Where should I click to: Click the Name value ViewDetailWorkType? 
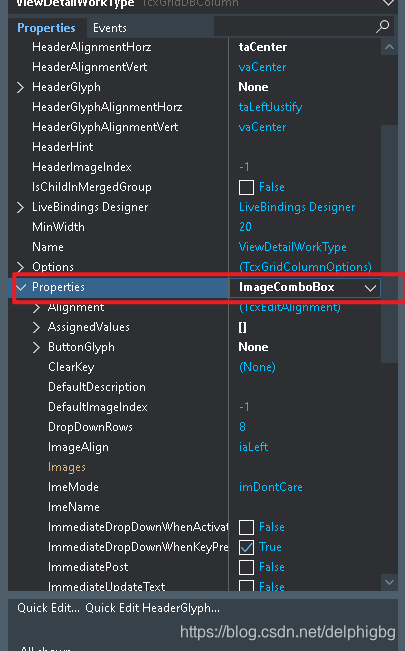(x=292, y=247)
